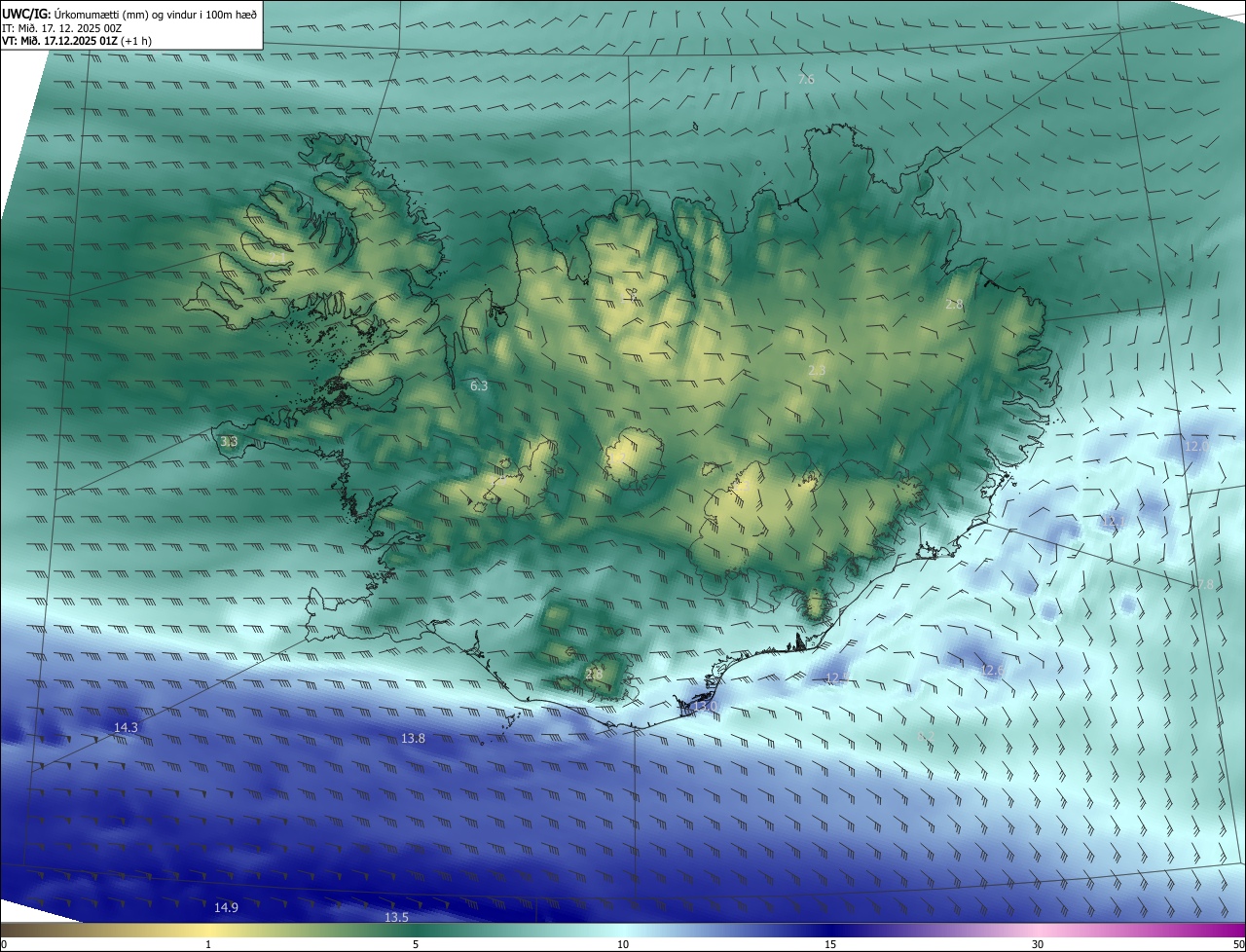Click the 2.3 value in central highlands

click(817, 370)
